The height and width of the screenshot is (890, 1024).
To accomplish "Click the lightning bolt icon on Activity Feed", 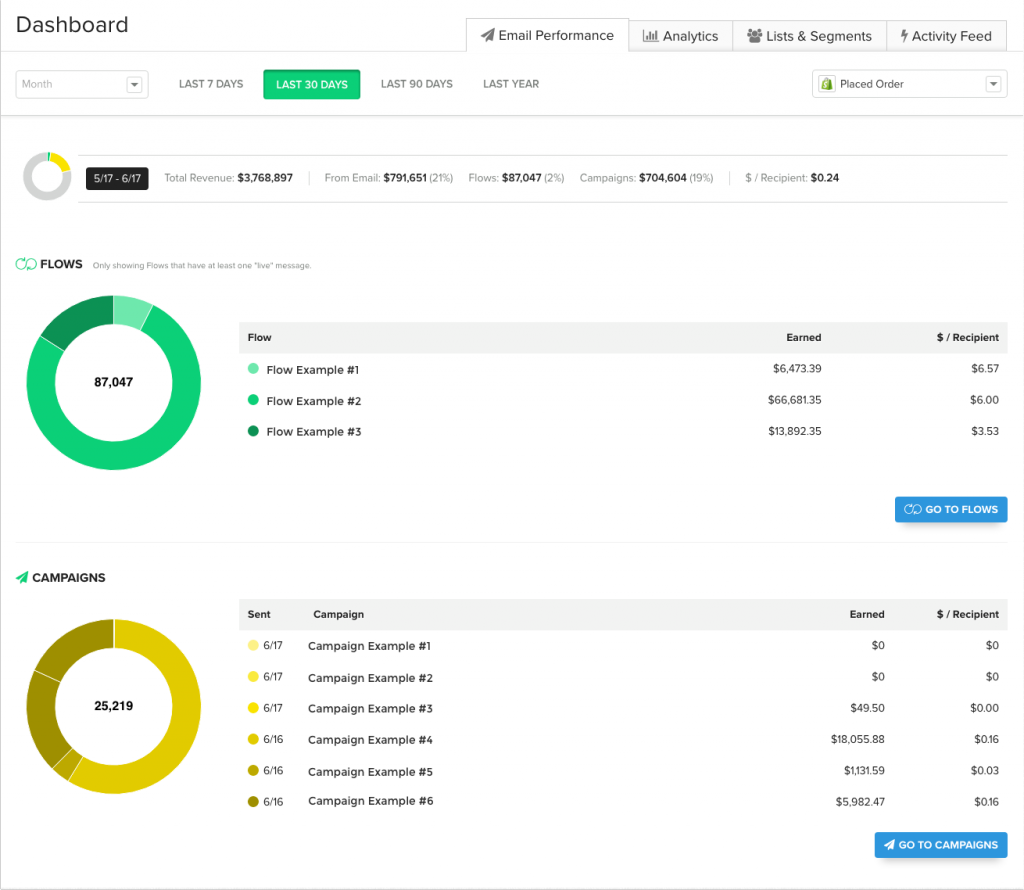I will pyautogui.click(x=904, y=36).
